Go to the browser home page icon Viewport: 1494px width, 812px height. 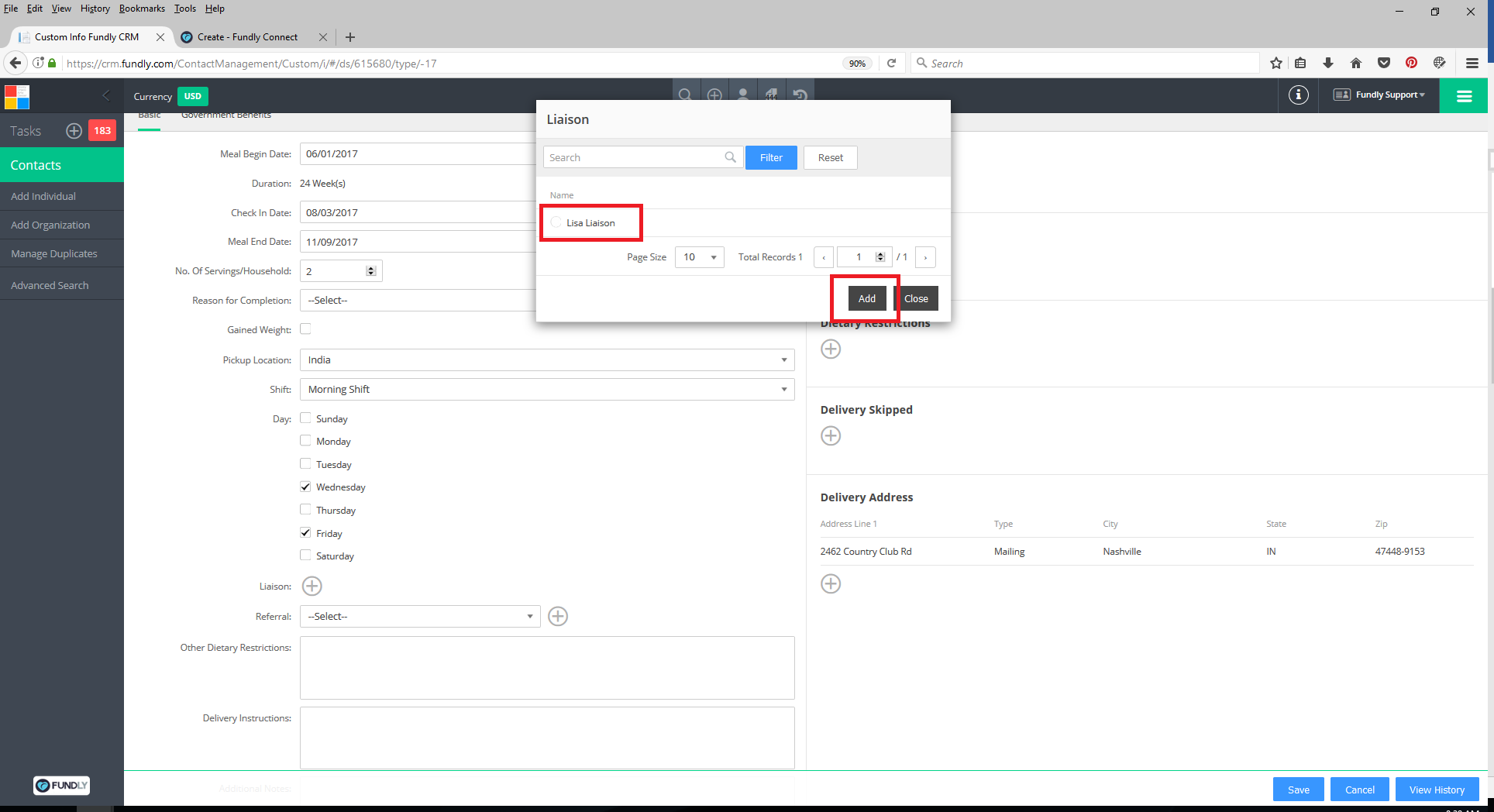1356,64
